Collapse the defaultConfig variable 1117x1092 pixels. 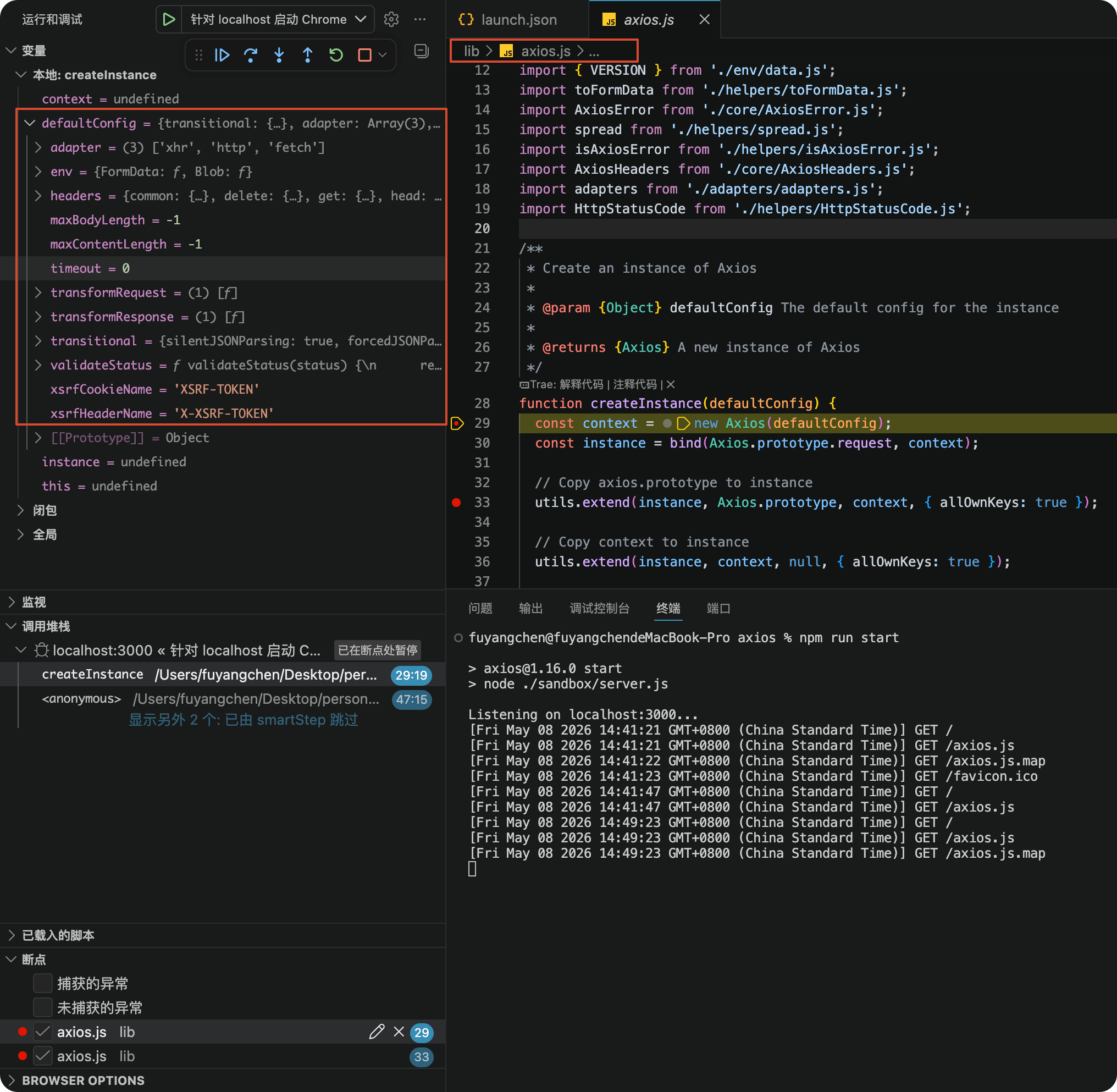point(30,123)
